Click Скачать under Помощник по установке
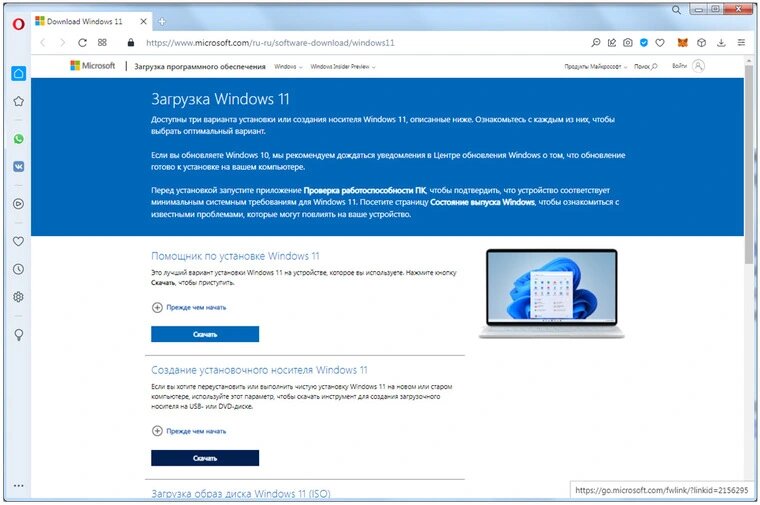760x505 pixels. [205, 334]
